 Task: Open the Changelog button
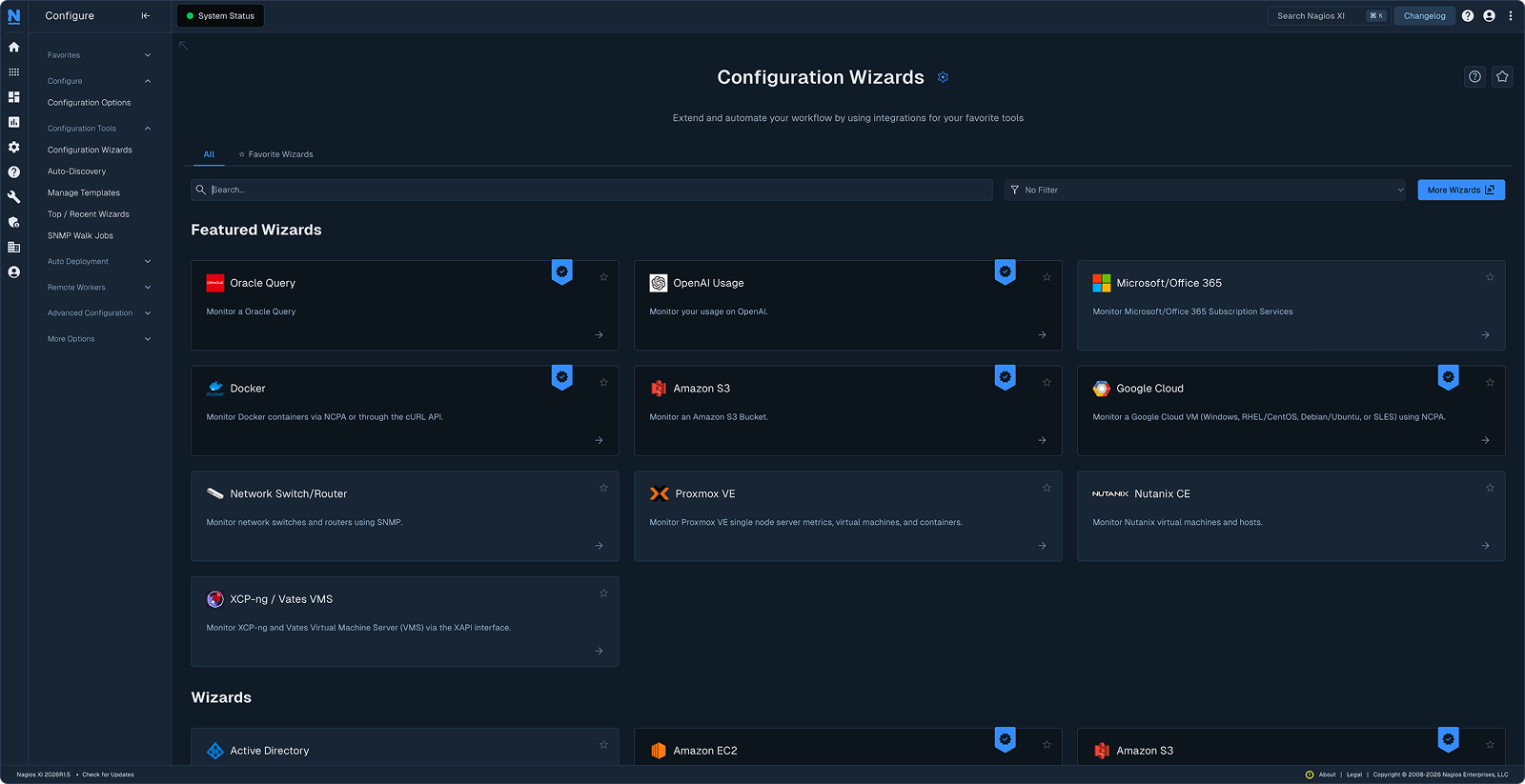point(1424,16)
